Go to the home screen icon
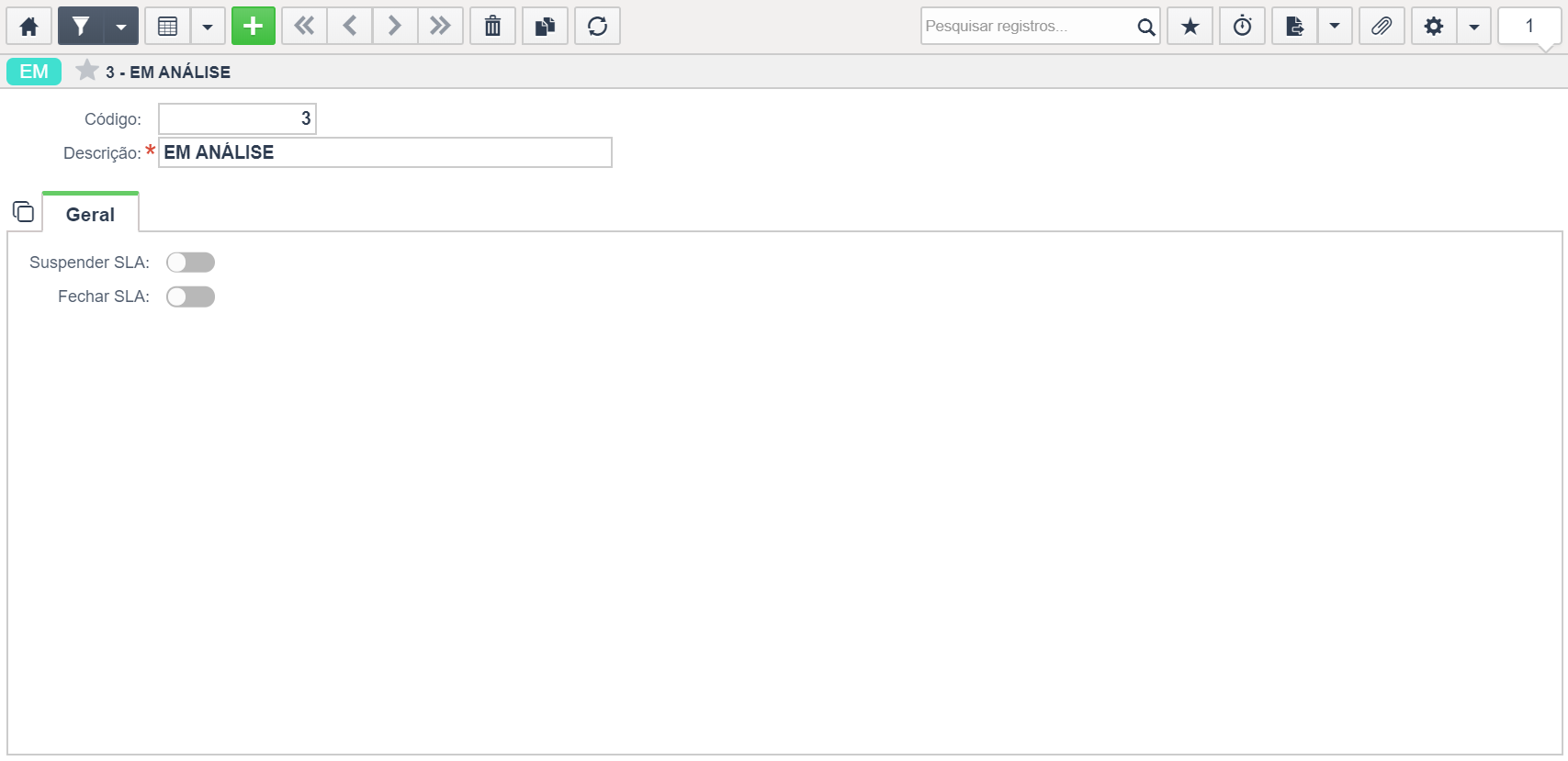1568x761 pixels. [29, 26]
